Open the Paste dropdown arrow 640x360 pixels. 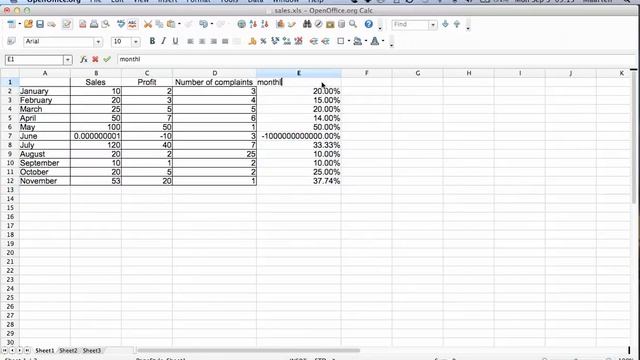[x=179, y=24]
